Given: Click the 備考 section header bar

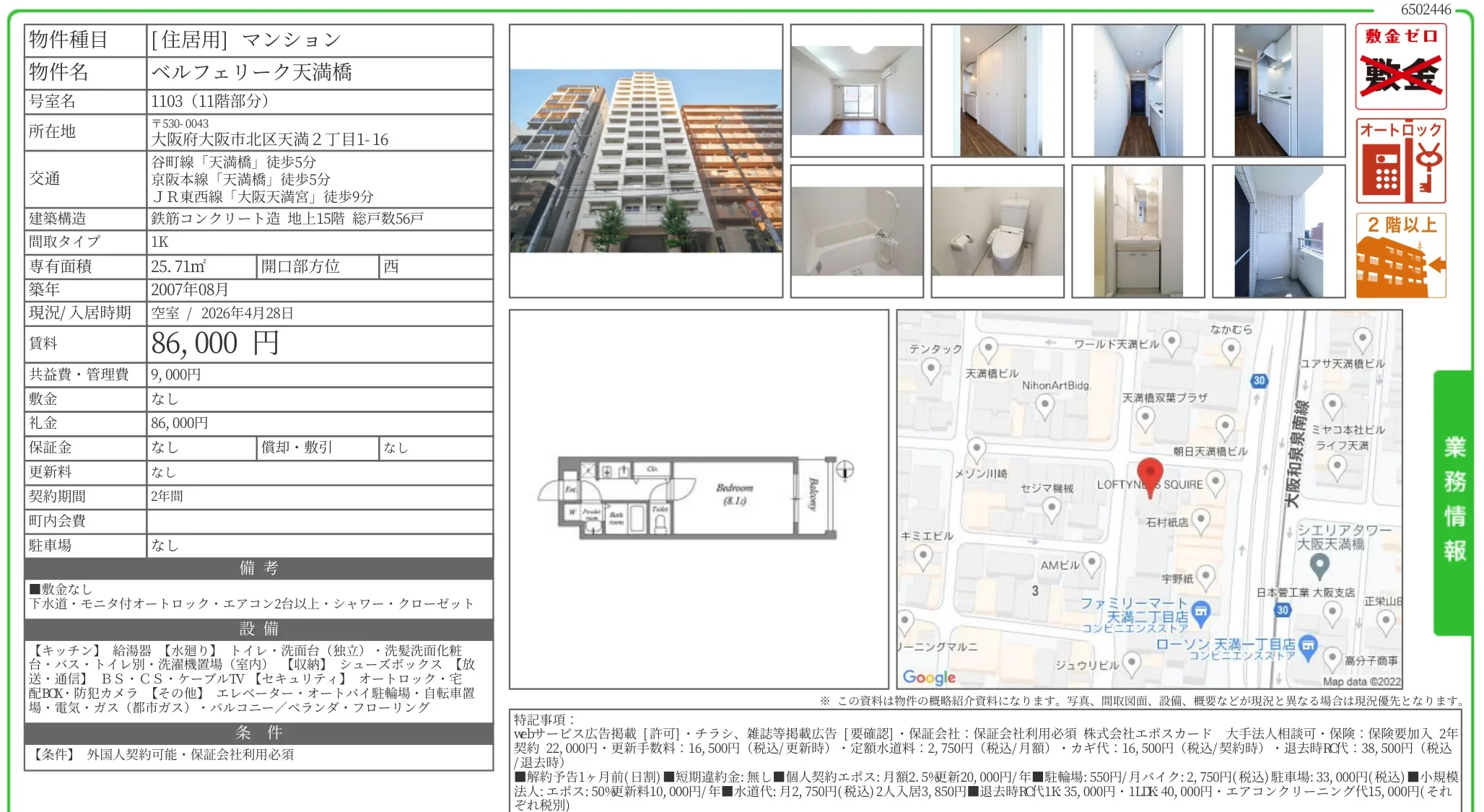Looking at the screenshot, I should (258, 568).
